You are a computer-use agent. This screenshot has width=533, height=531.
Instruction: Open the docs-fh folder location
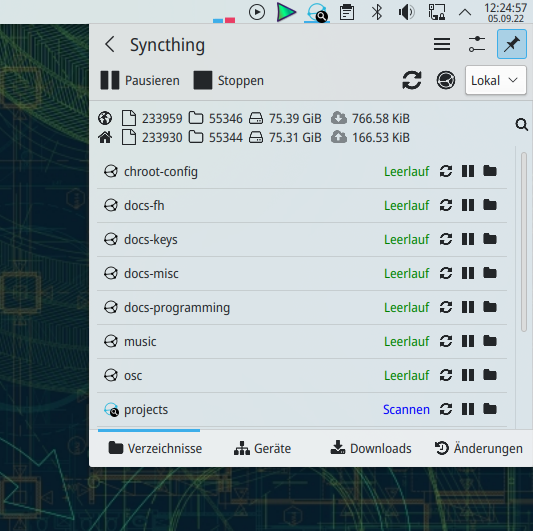[x=490, y=205]
